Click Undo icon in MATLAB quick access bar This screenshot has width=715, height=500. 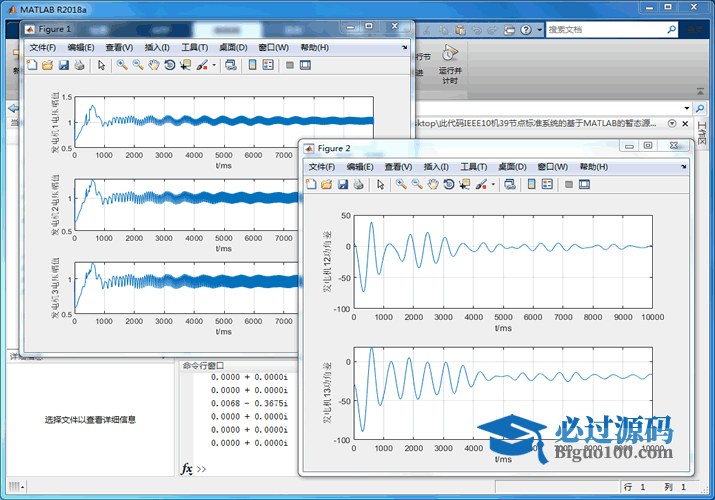pos(476,30)
